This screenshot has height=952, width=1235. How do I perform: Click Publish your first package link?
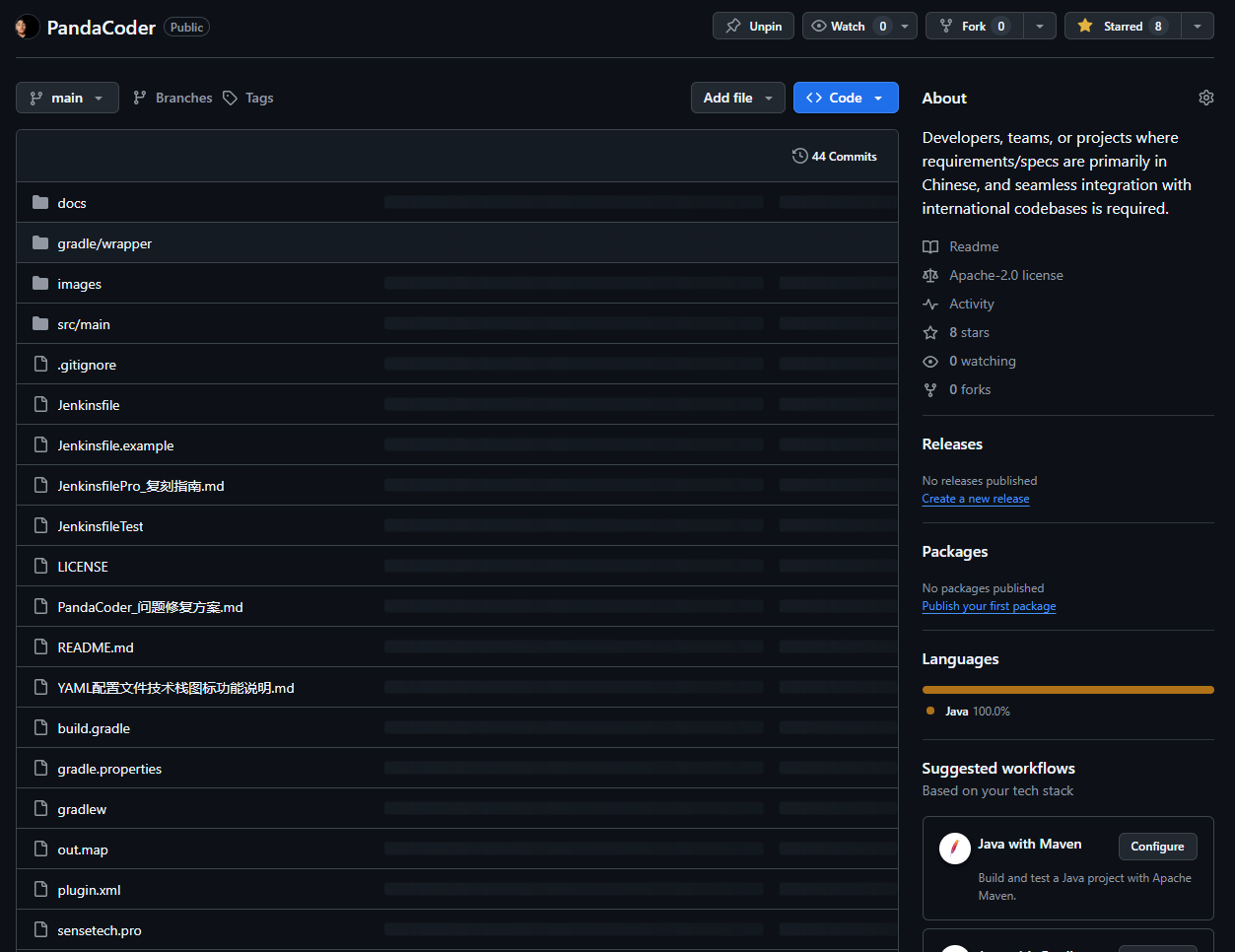[x=989, y=606]
